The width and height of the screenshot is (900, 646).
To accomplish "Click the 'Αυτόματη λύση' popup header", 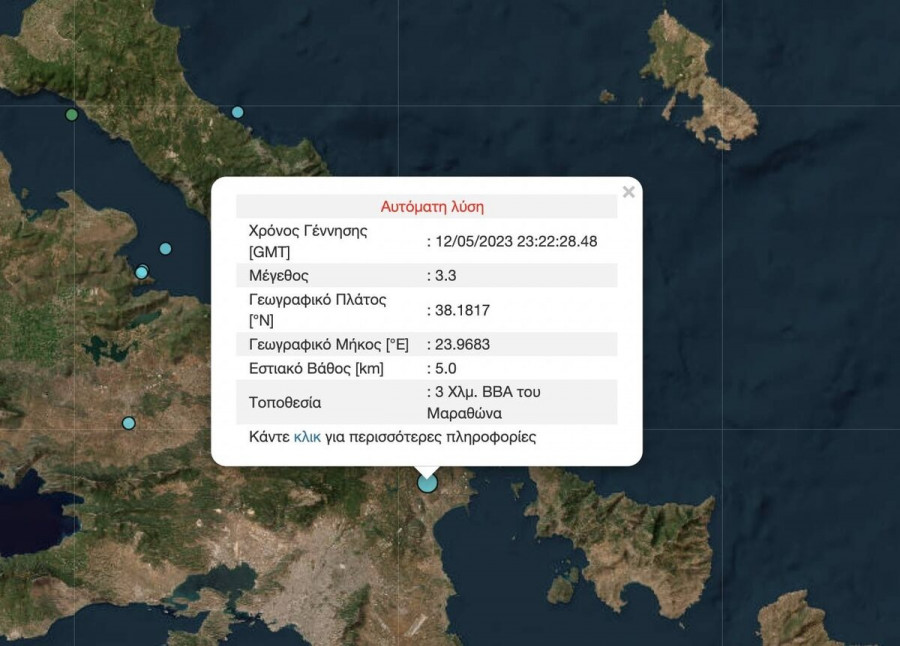I will (432, 207).
